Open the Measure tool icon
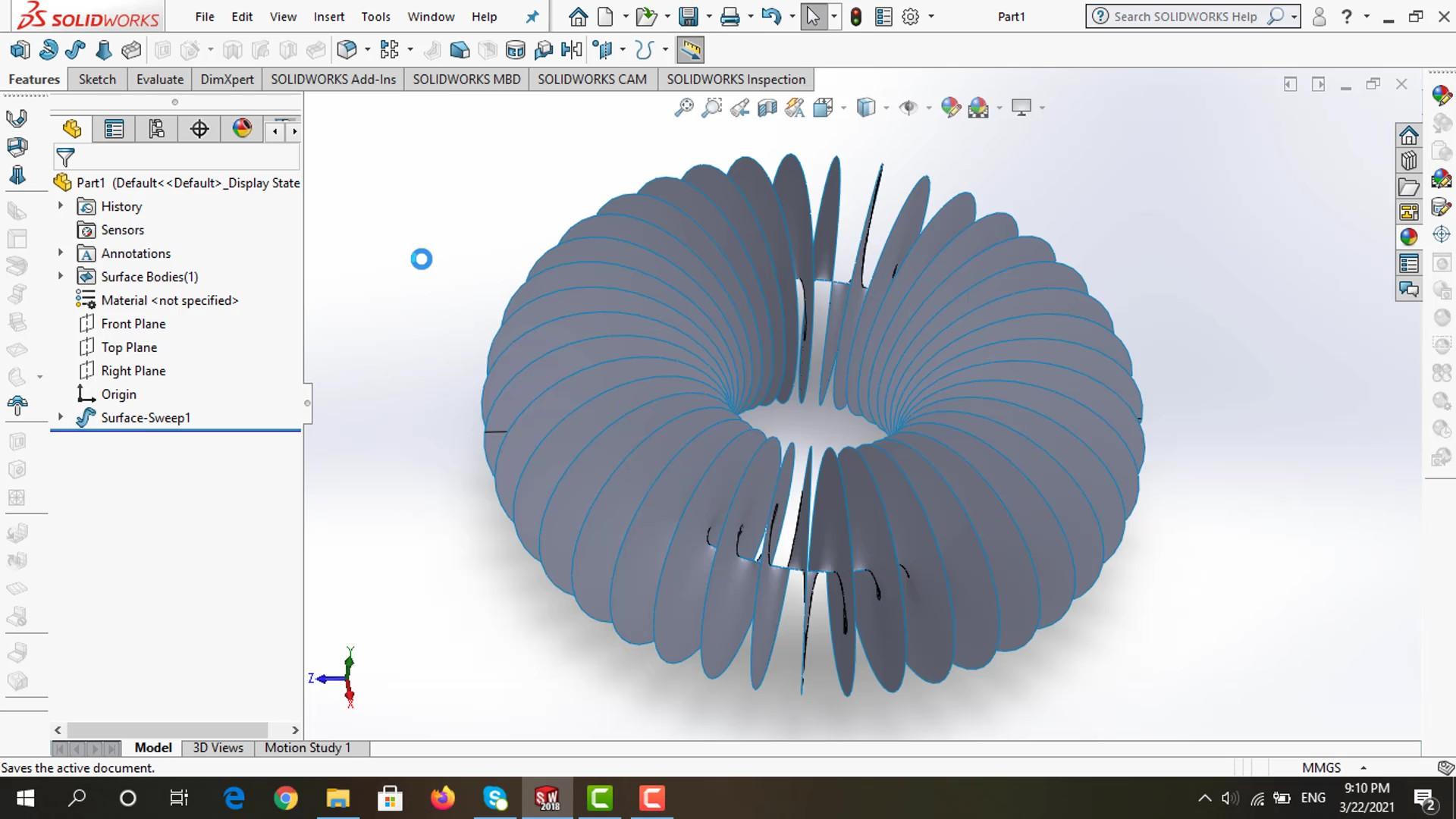Image resolution: width=1456 pixels, height=819 pixels. coord(690,49)
